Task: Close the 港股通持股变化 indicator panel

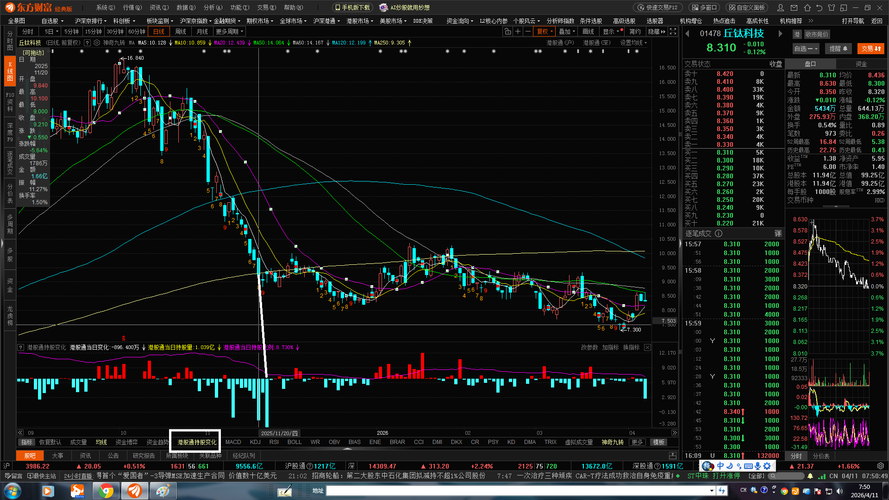Action: pos(647,347)
